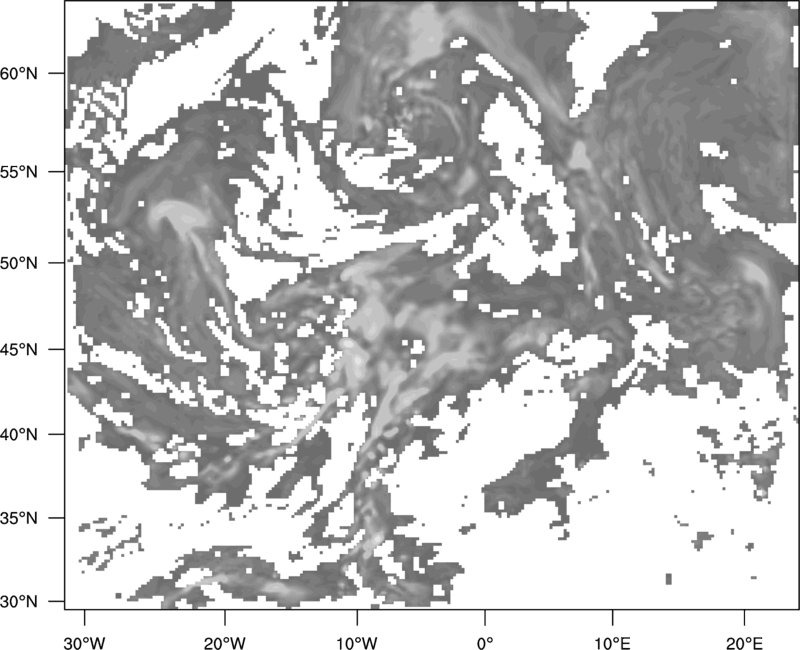Click the 20°E longitude label
This screenshot has width=800, height=650.
[744, 643]
